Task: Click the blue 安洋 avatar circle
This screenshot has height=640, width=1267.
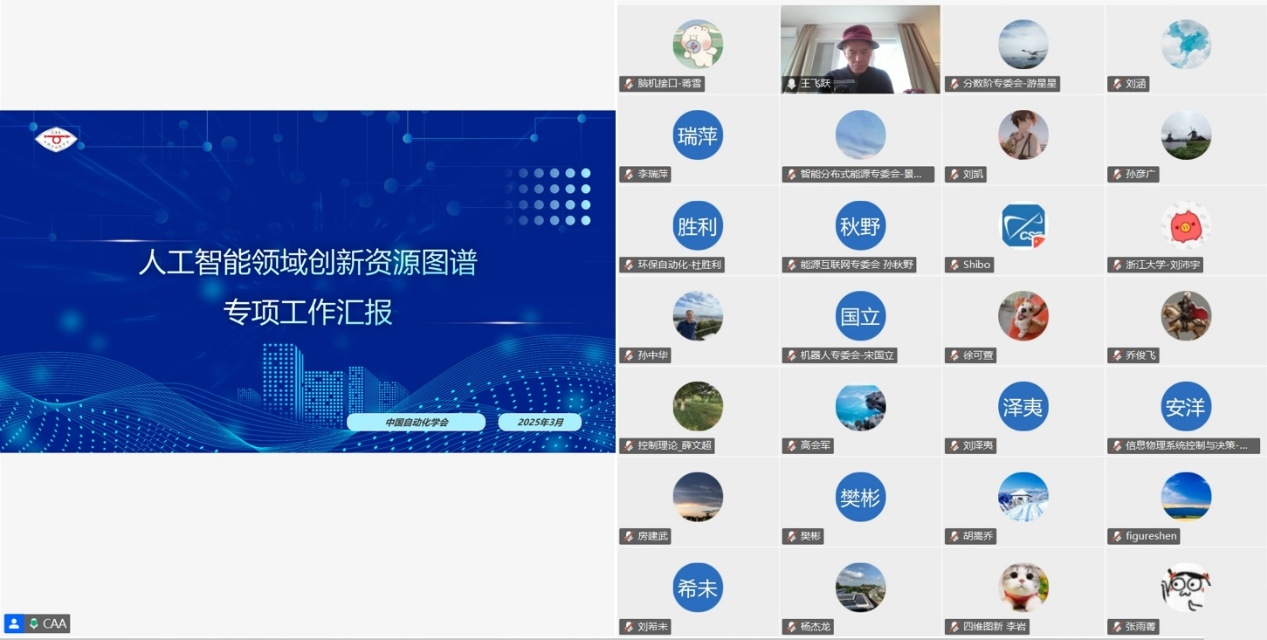Action: (1186, 407)
